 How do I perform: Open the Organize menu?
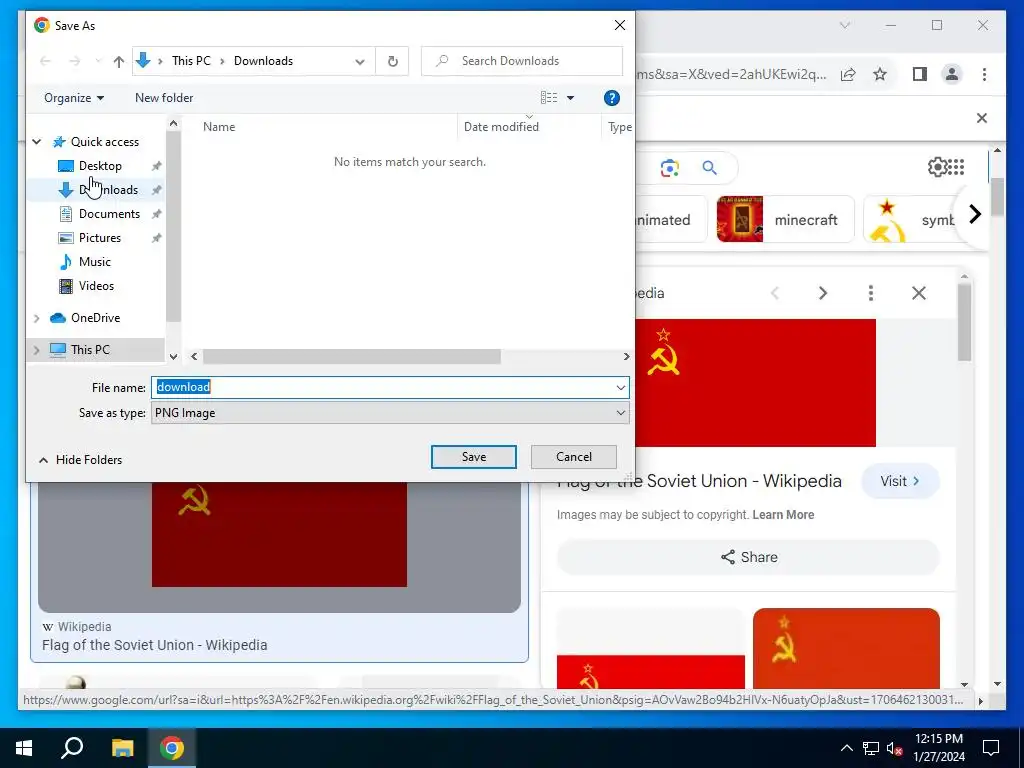(x=74, y=98)
